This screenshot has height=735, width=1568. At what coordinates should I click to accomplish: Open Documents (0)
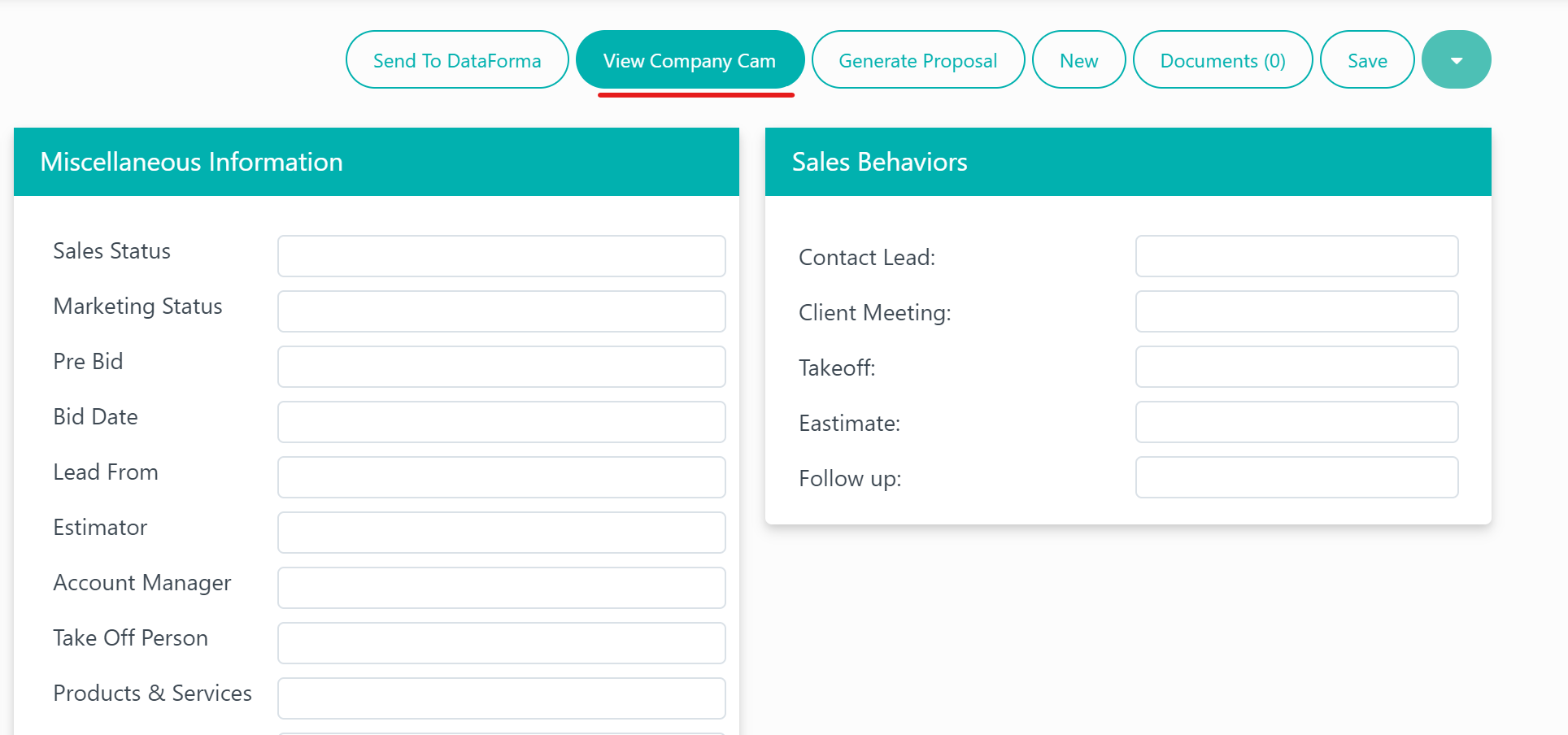1223,59
